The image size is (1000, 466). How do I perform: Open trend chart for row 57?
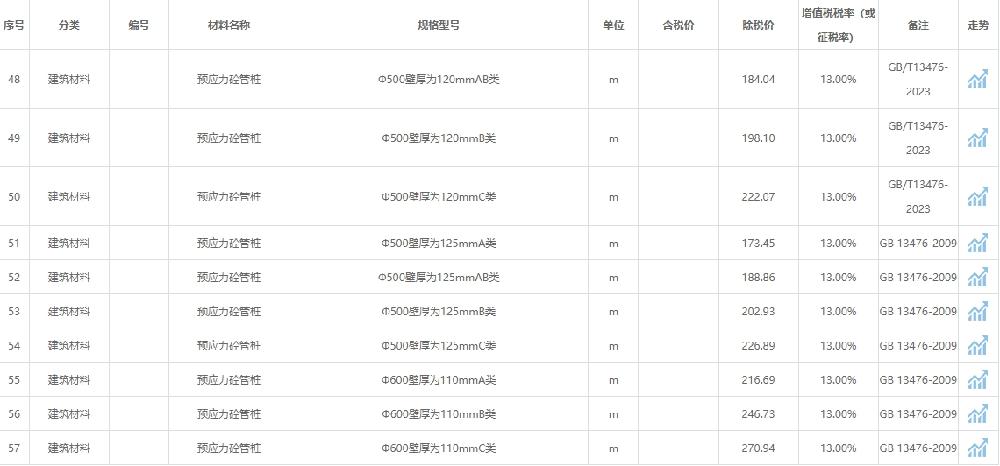(977, 449)
